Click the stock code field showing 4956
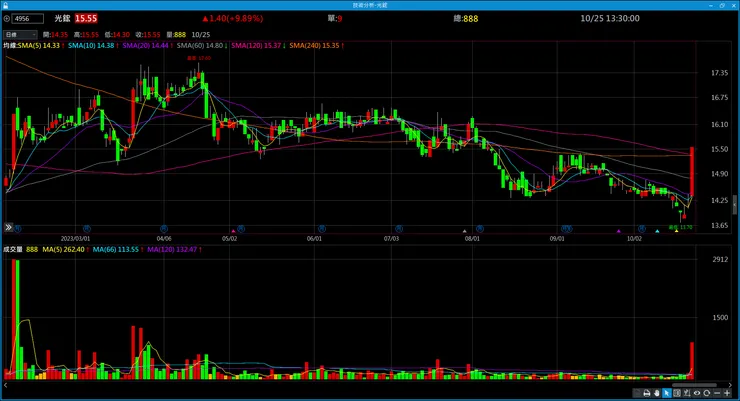Image resolution: width=740 pixels, height=401 pixels. (28, 19)
